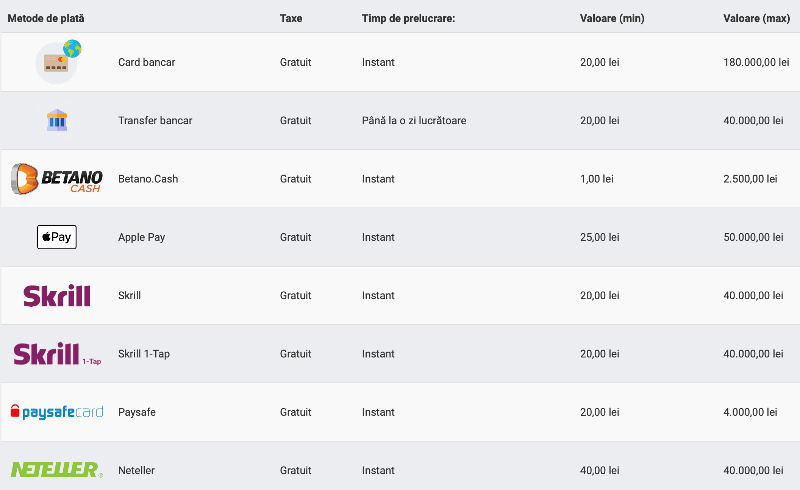The height and width of the screenshot is (490, 800).
Task: Choose the Apple Pay text label
Action: 142,237
